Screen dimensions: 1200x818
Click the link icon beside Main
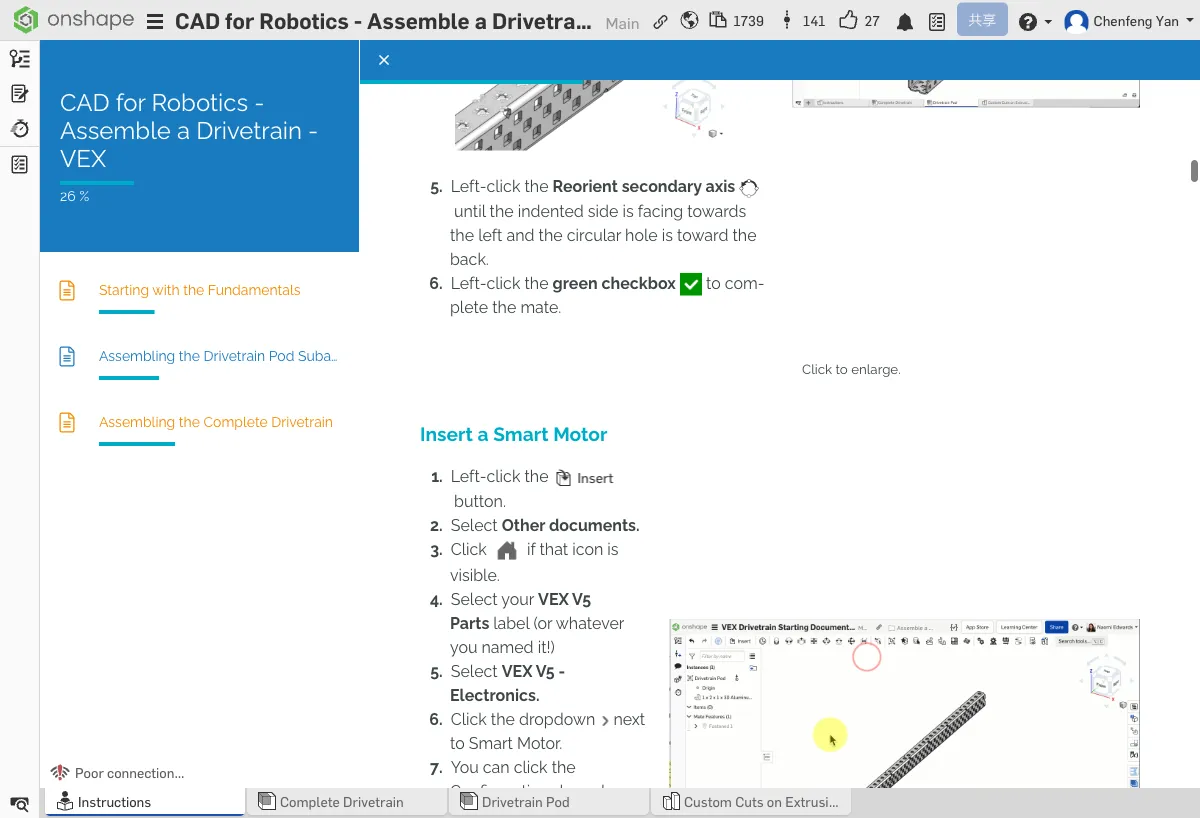pyautogui.click(x=660, y=22)
